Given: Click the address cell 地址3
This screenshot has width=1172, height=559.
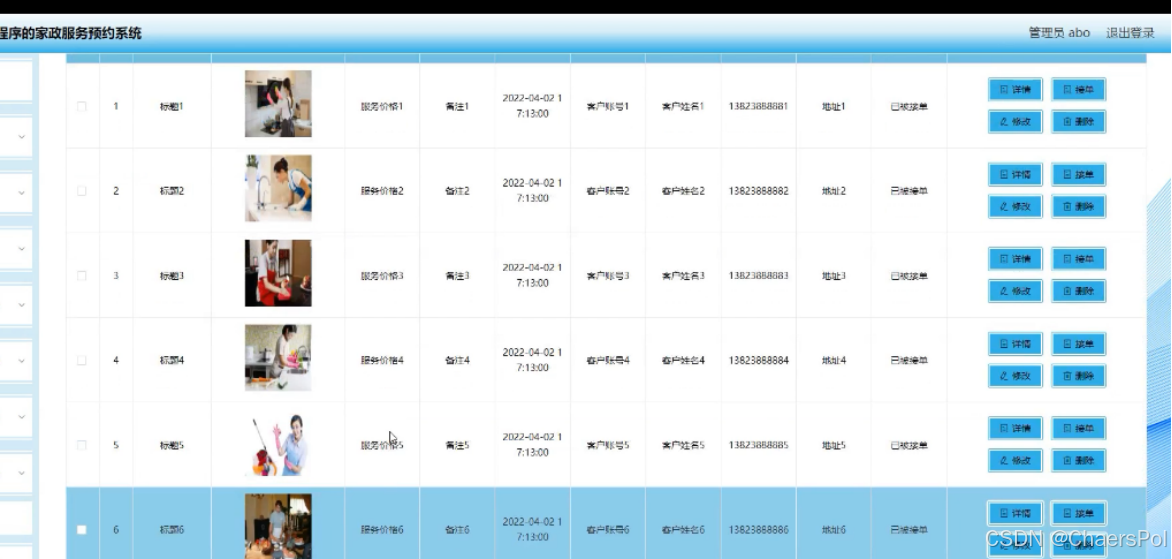Looking at the screenshot, I should tap(834, 276).
